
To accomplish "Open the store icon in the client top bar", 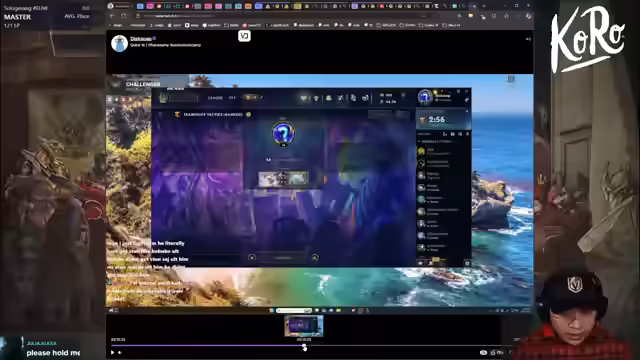I will click(x=365, y=98).
